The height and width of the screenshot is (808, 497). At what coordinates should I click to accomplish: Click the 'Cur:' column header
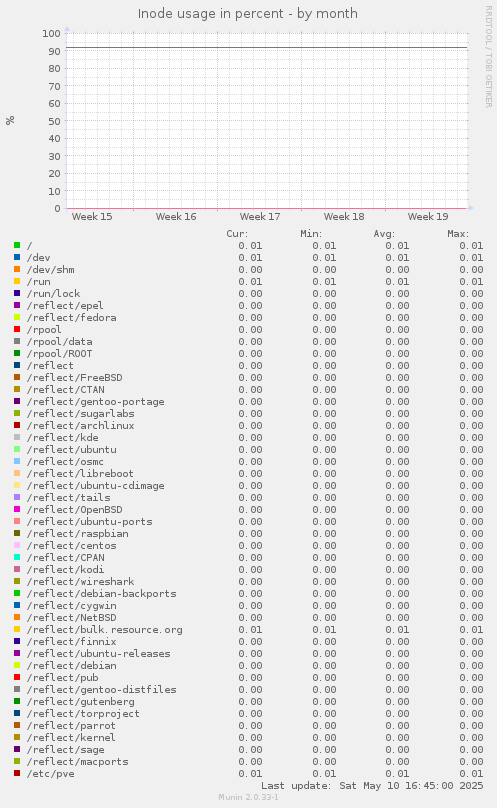237,233
